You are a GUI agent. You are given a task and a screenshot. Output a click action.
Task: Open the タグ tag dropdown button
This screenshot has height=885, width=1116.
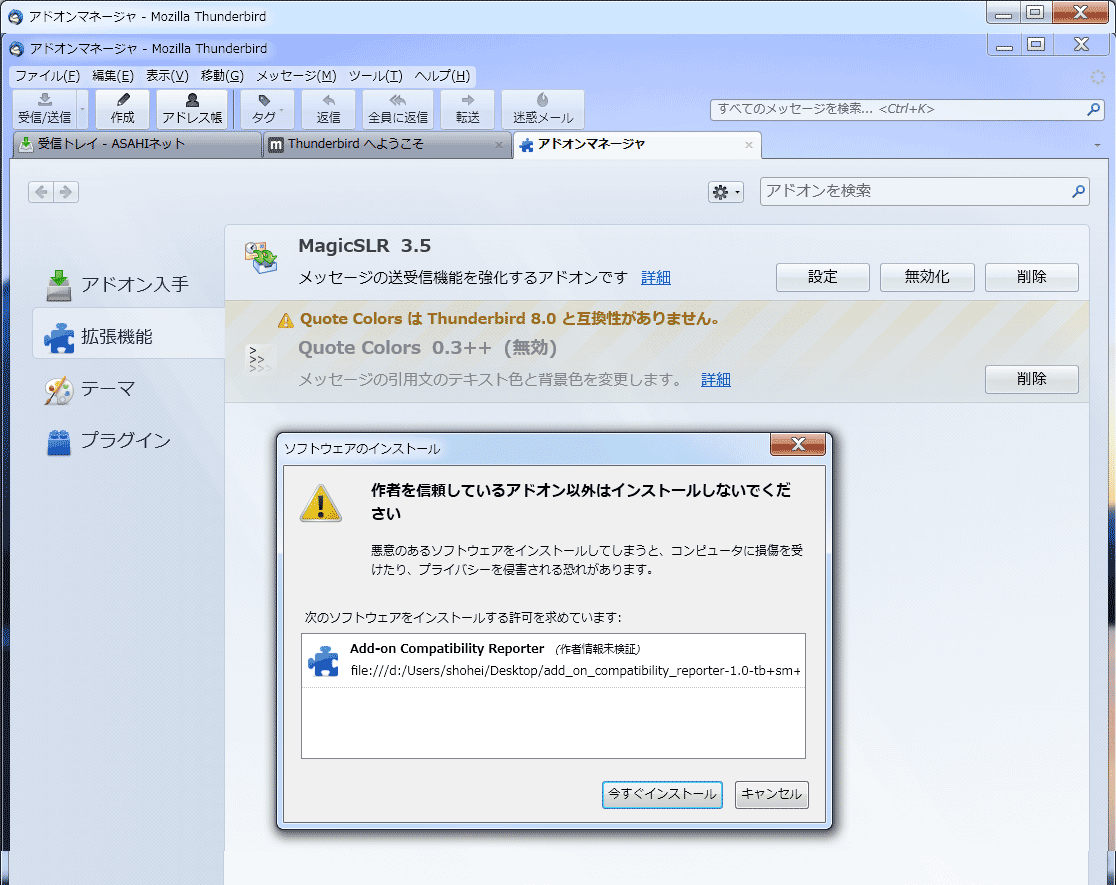267,108
